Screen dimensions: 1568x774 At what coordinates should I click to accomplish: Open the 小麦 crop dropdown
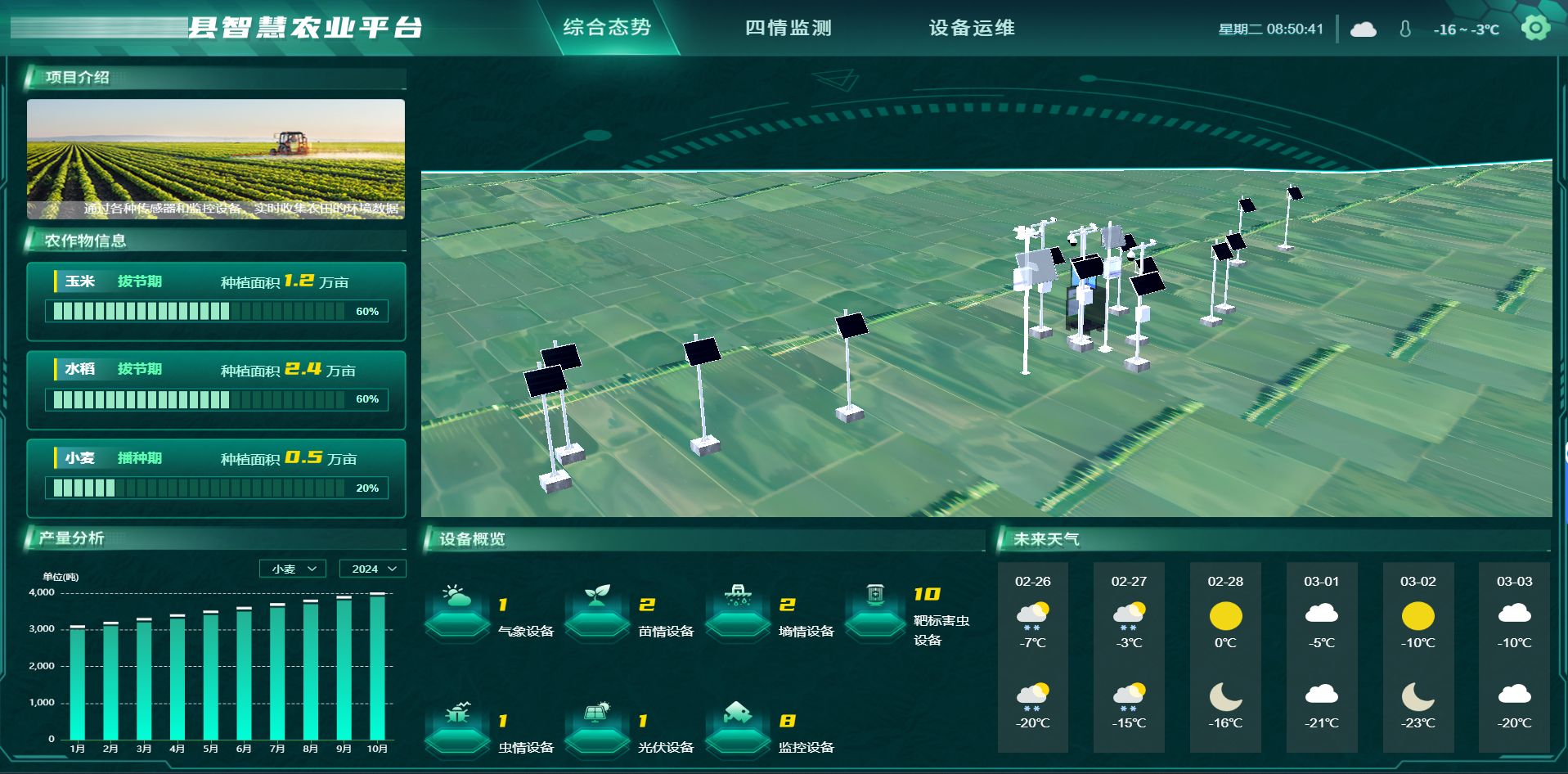[x=293, y=569]
